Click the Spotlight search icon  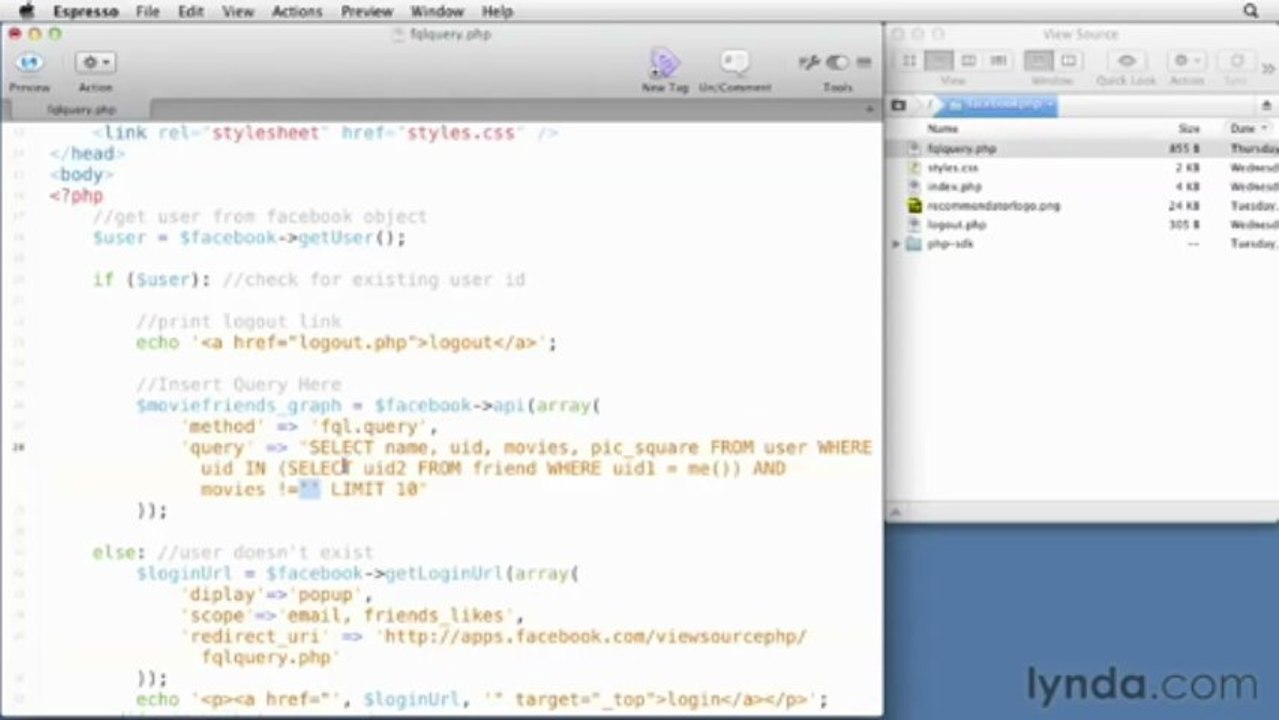(1250, 11)
